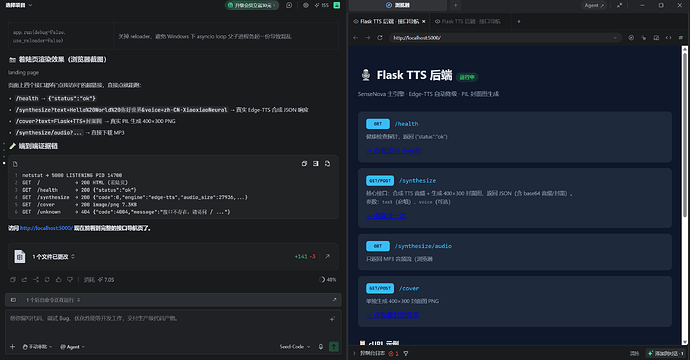The width and height of the screenshot is (690, 360).
Task: Click the insert icon on the code block
Action: click(x=316, y=164)
